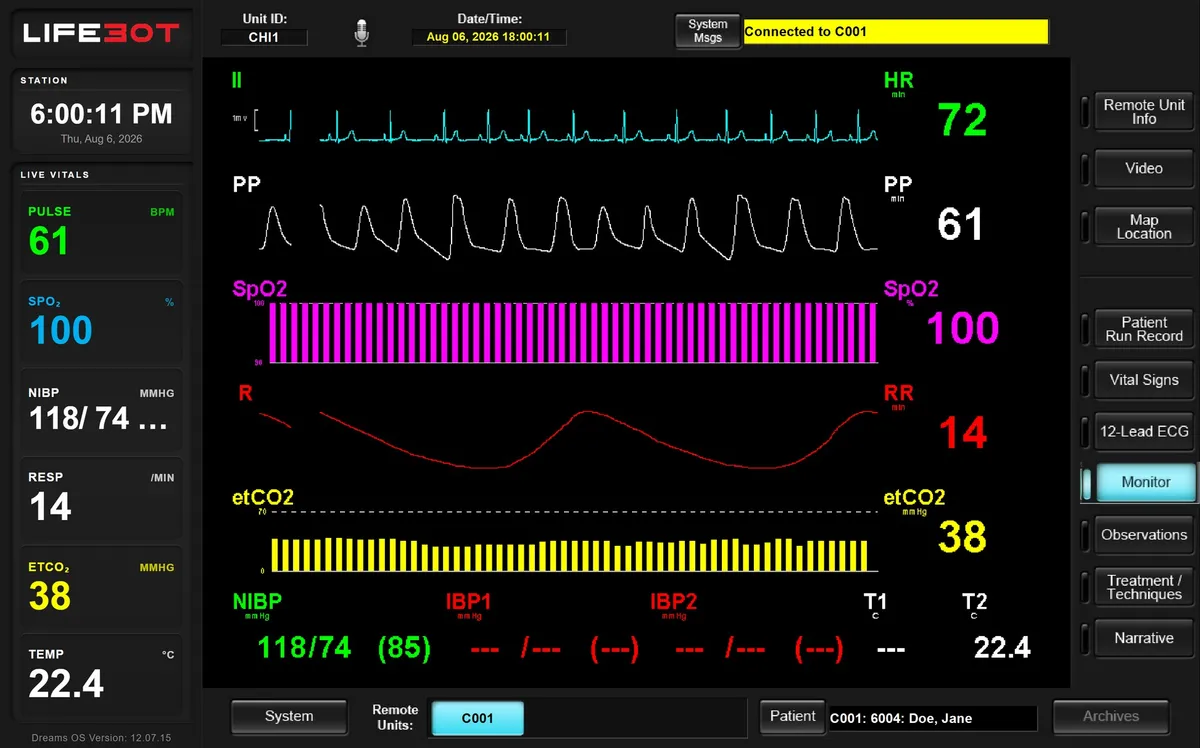Viewport: 1200px width, 748px height.
Task: Open Observations section
Action: tap(1144, 535)
